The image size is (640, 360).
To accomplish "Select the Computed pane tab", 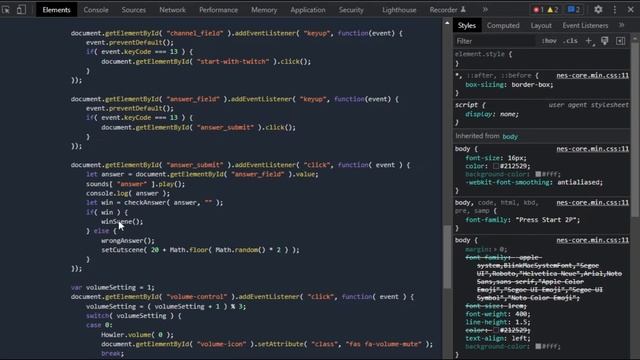I will pos(503,25).
